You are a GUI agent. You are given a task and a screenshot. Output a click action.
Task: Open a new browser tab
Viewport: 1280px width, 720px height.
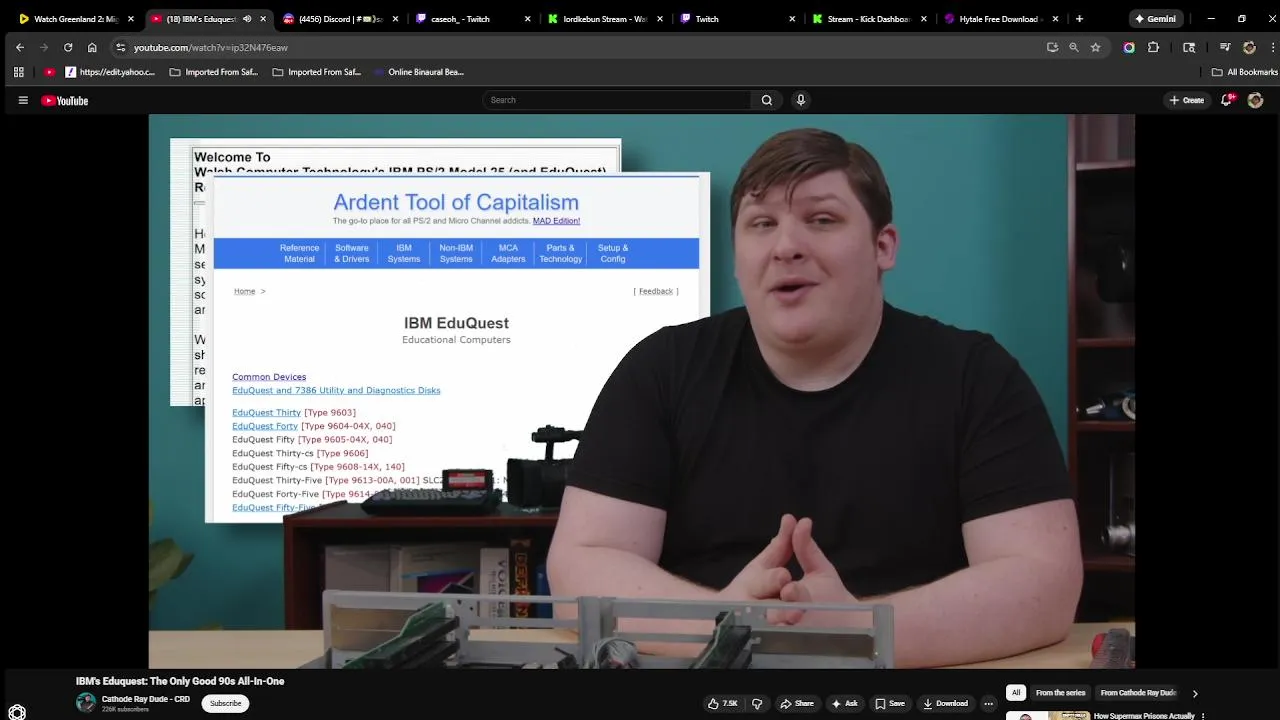click(x=1079, y=18)
